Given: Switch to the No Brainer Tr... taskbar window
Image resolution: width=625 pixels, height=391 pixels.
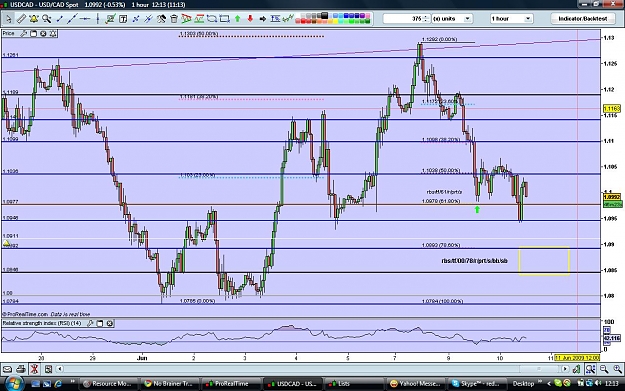Looking at the screenshot, I should pyautogui.click(x=169, y=384).
